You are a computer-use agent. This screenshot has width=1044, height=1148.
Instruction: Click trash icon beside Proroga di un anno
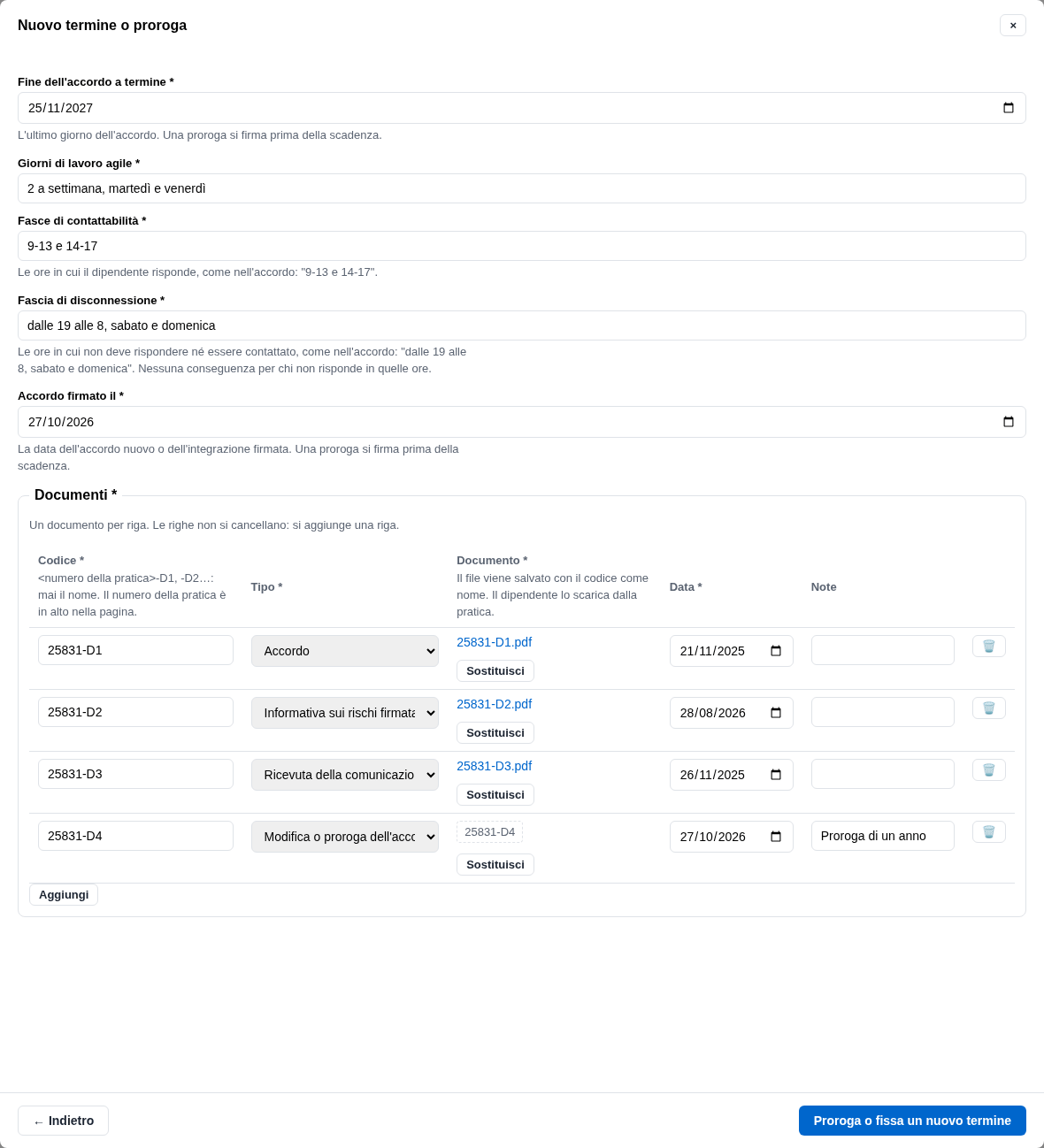[988, 832]
